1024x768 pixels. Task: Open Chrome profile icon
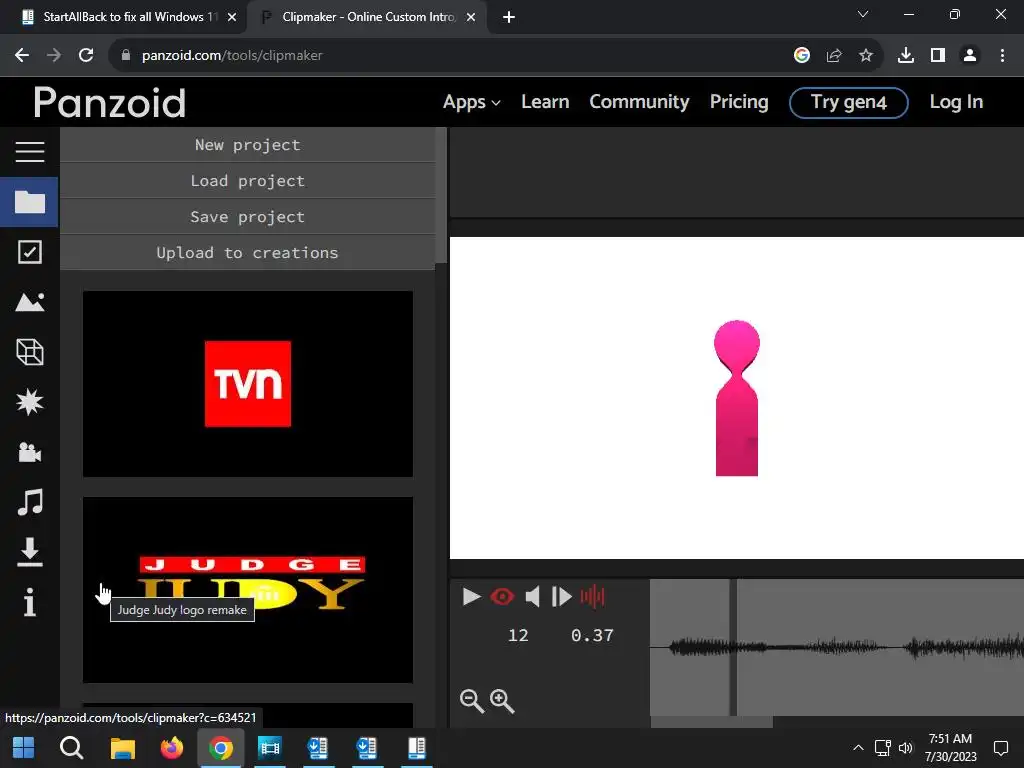970,56
